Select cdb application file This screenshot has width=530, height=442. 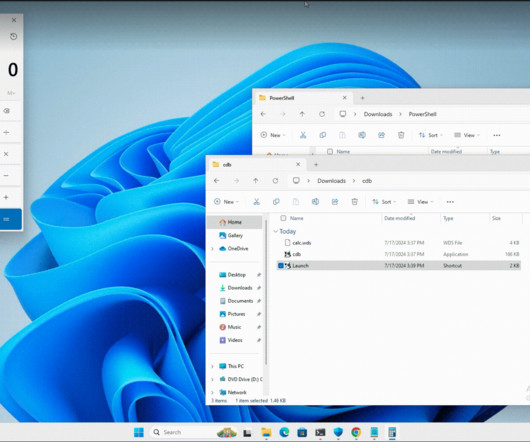point(399,254)
